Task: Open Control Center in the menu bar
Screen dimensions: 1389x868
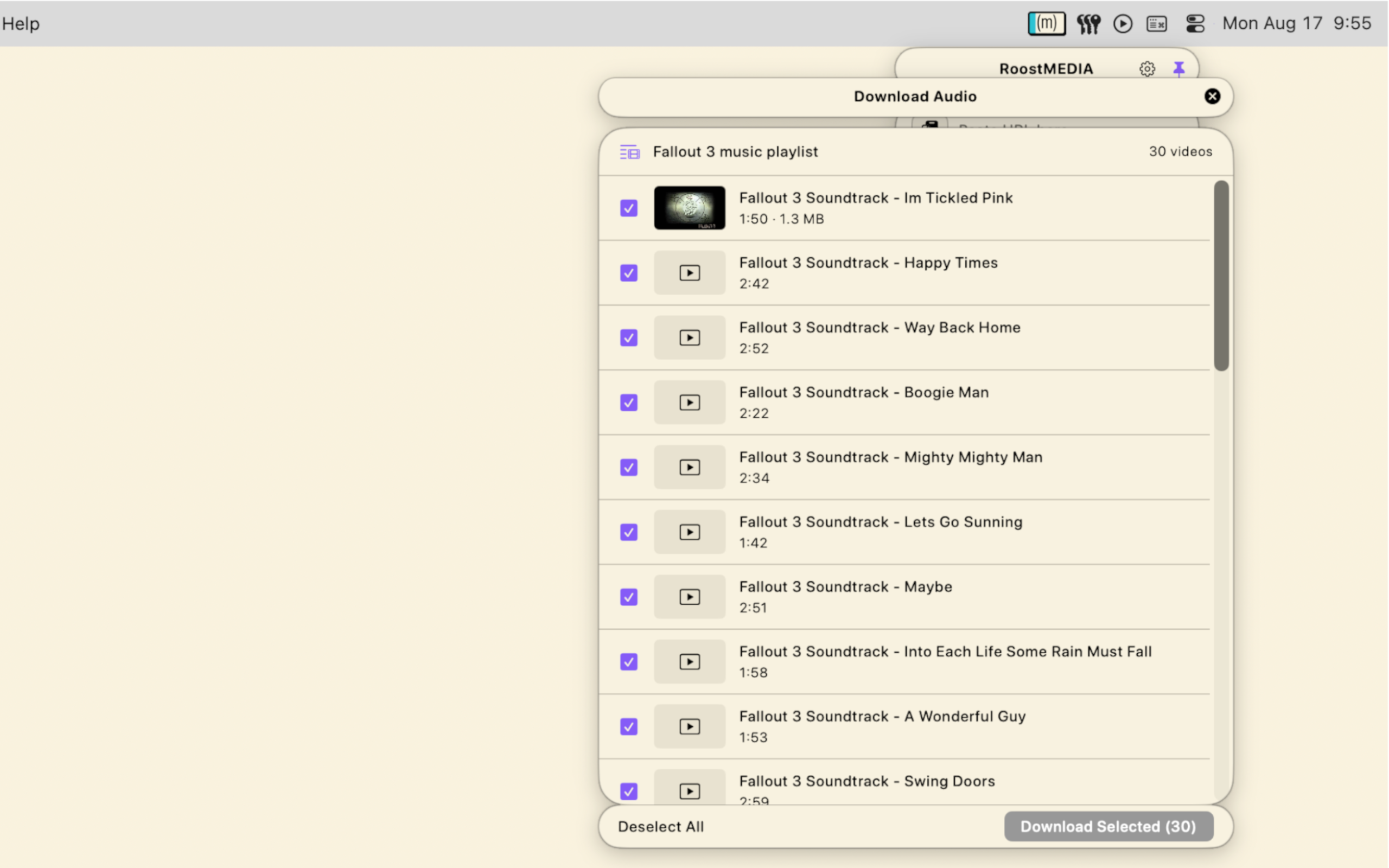Action: pos(1195,23)
